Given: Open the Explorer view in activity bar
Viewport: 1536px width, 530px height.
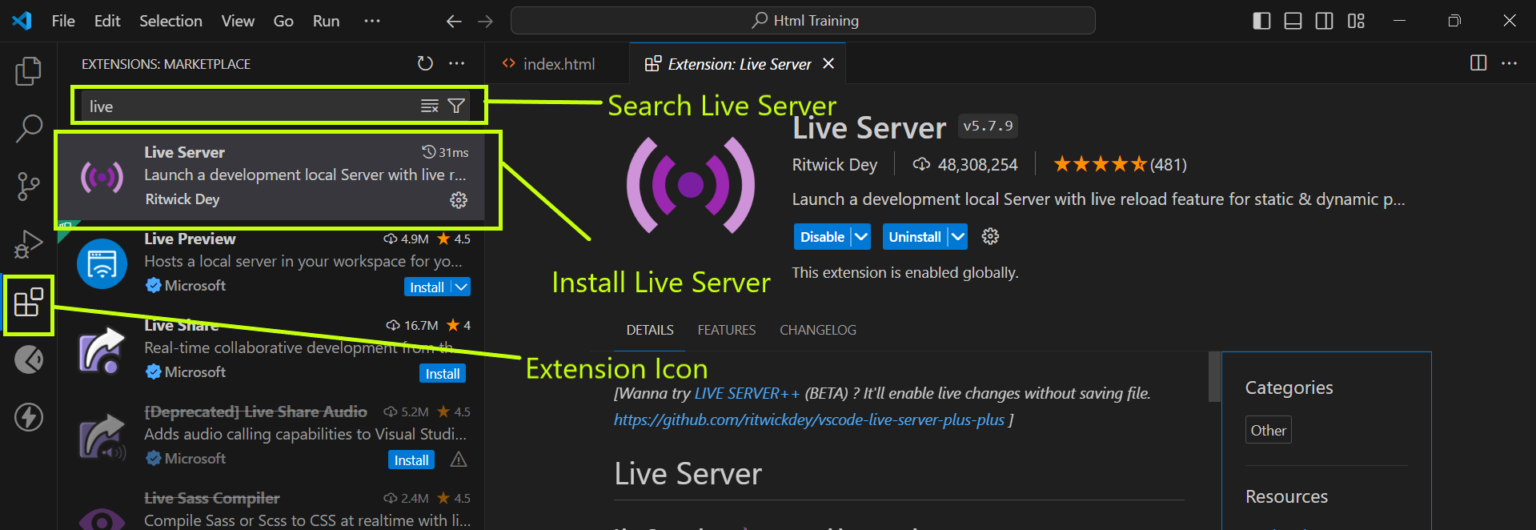Looking at the screenshot, I should [x=29, y=71].
